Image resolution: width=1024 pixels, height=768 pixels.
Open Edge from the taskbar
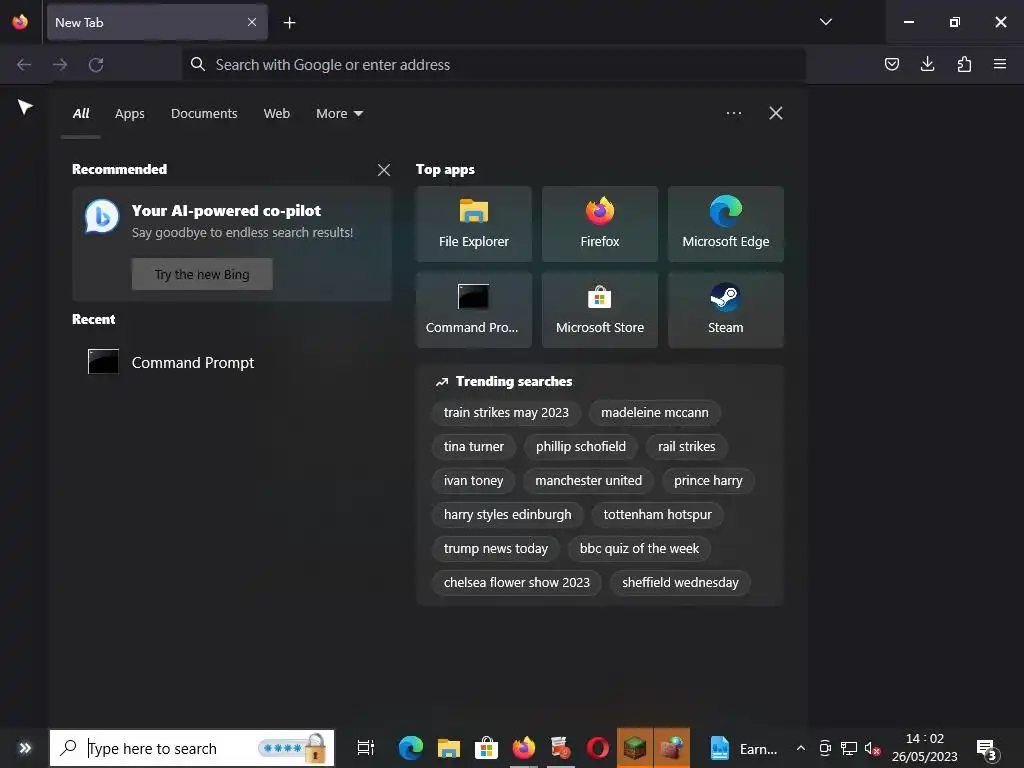tap(411, 748)
